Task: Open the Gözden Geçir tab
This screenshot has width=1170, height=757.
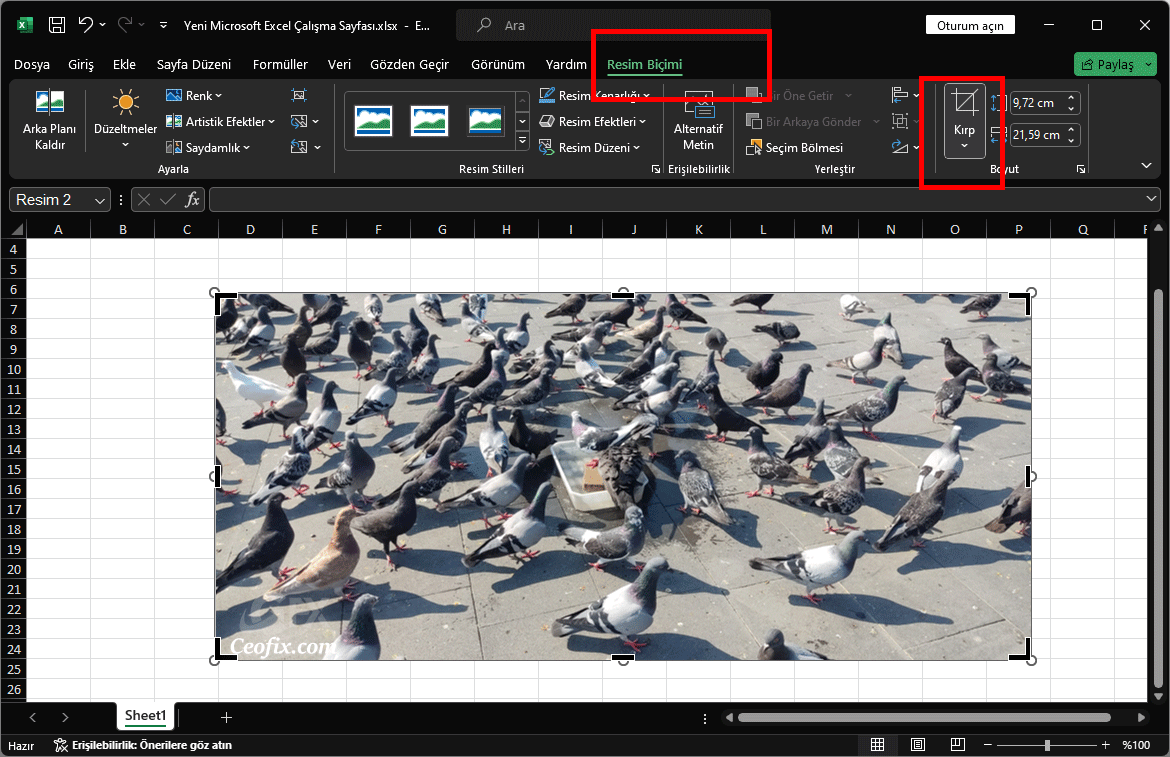Action: point(409,65)
